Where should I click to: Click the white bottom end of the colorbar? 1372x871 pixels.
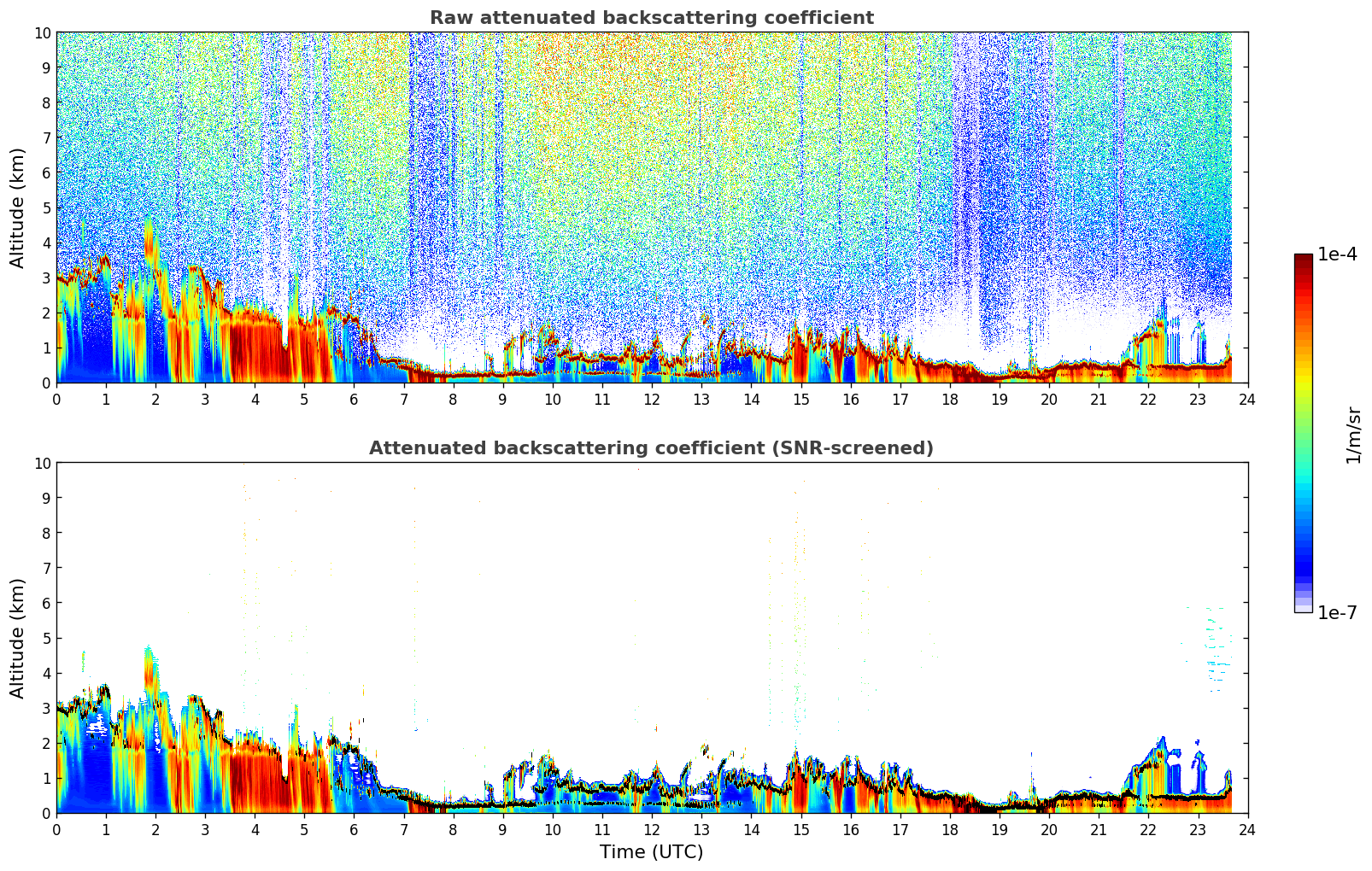[x=1303, y=608]
